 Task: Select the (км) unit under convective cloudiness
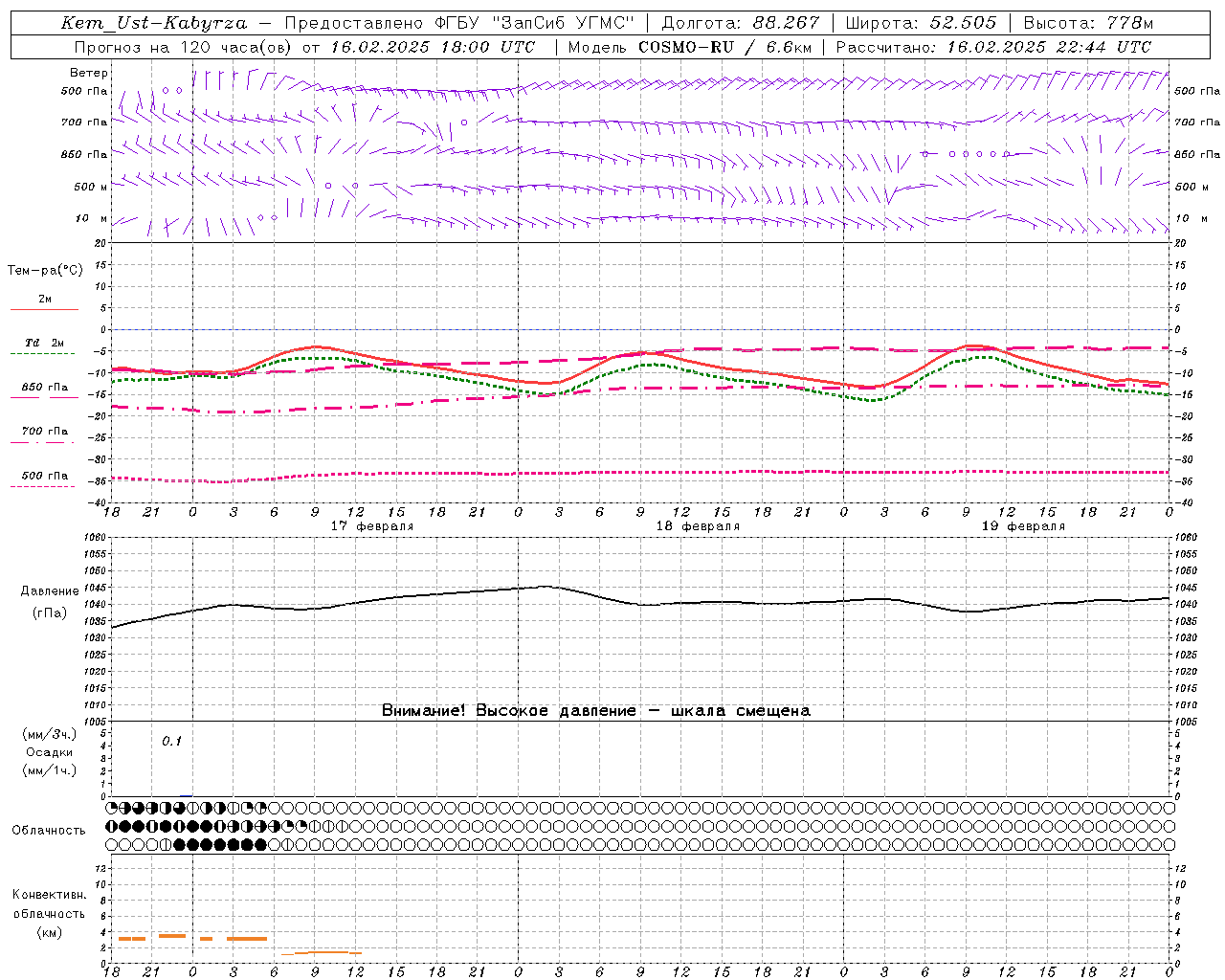click(x=49, y=932)
